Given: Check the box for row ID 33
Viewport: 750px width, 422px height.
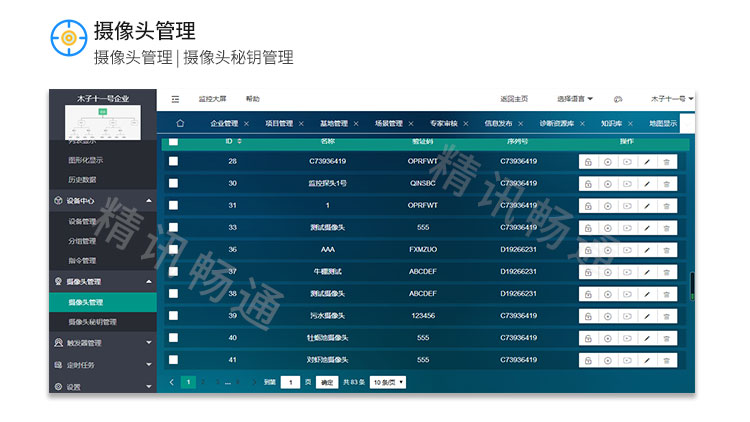Looking at the screenshot, I should pyautogui.click(x=173, y=227).
